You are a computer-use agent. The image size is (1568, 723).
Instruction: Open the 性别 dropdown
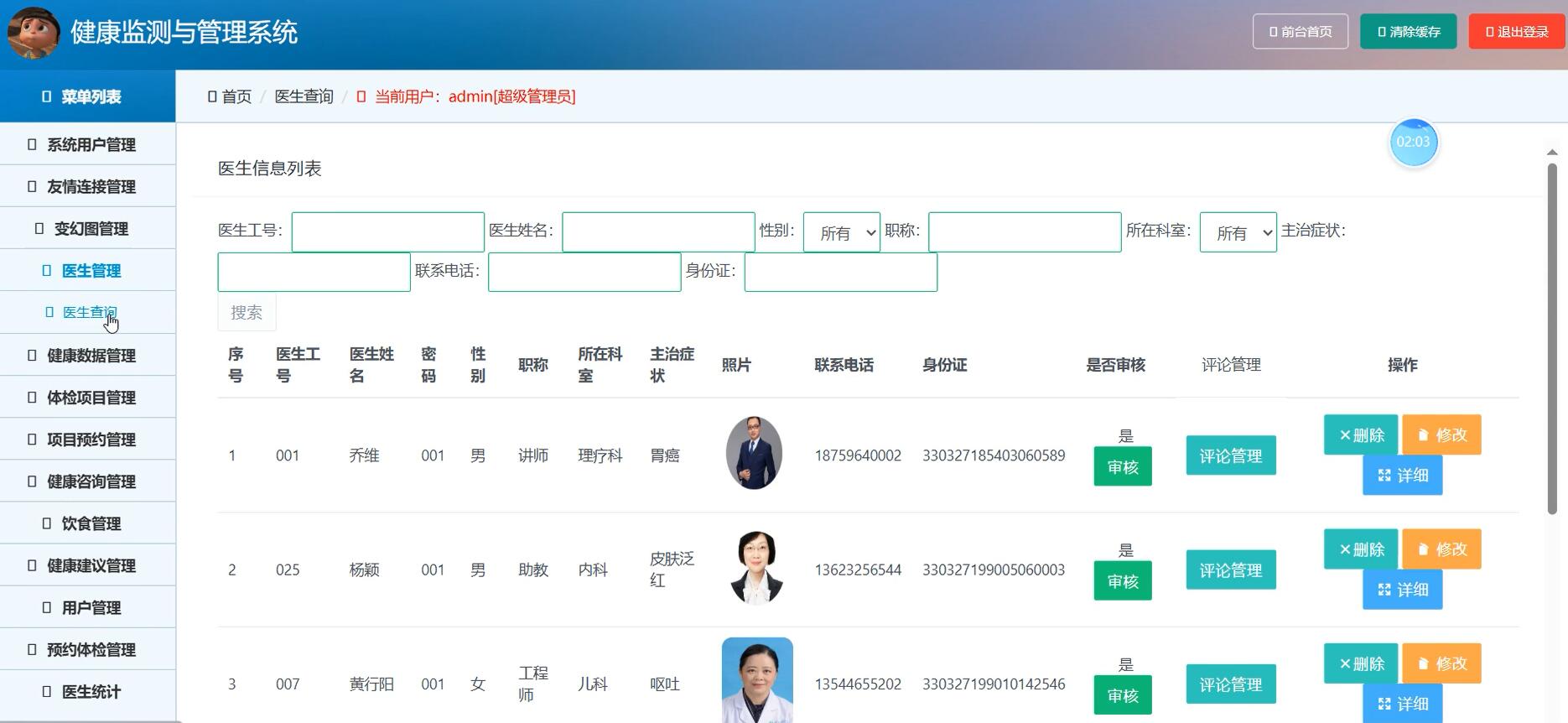tap(841, 231)
